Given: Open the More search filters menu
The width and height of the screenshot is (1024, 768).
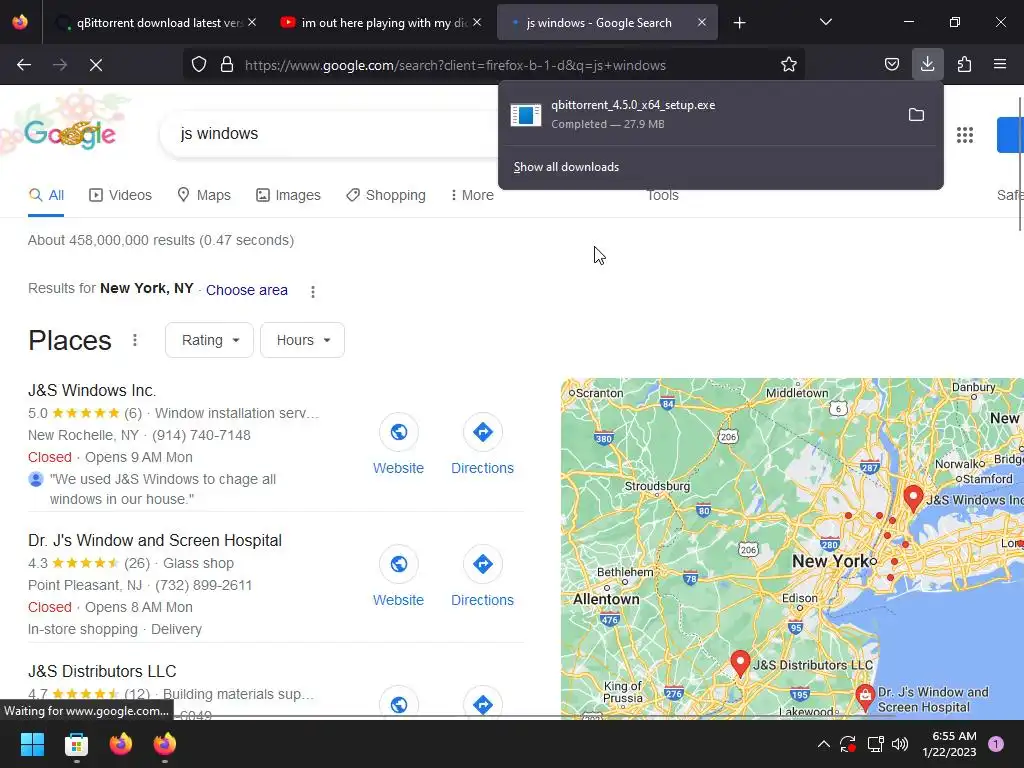Looking at the screenshot, I should 472,195.
